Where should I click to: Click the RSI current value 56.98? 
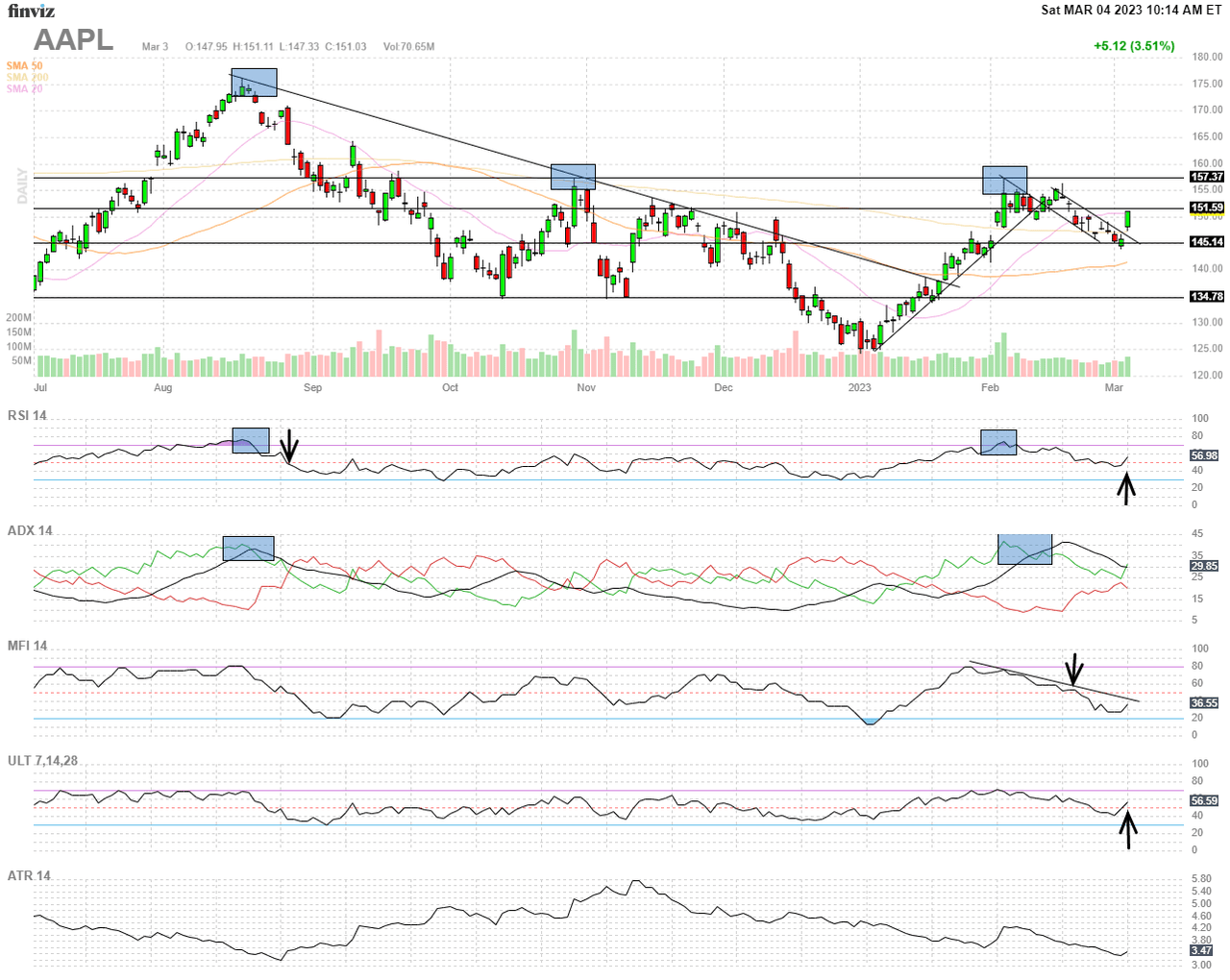click(1205, 455)
